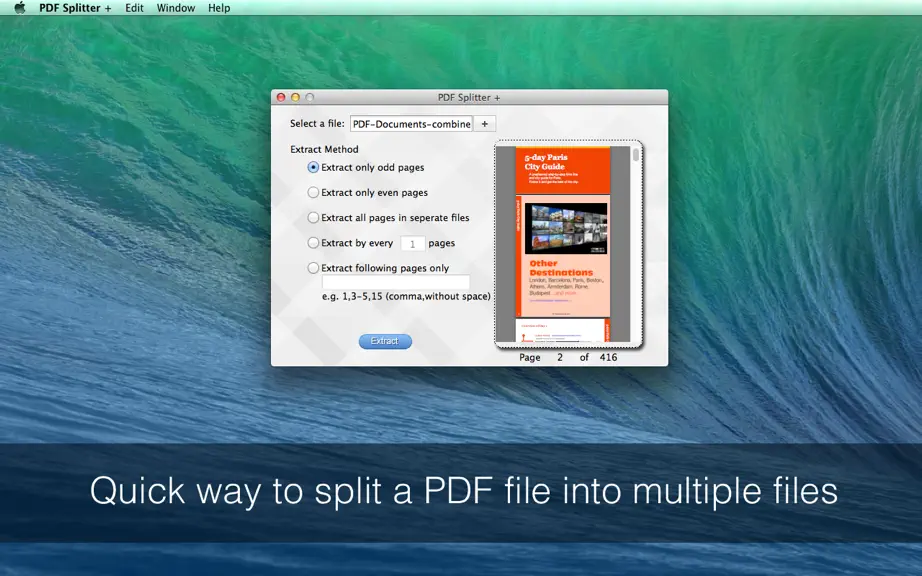Click the preview pane scrollbar

[x=636, y=244]
